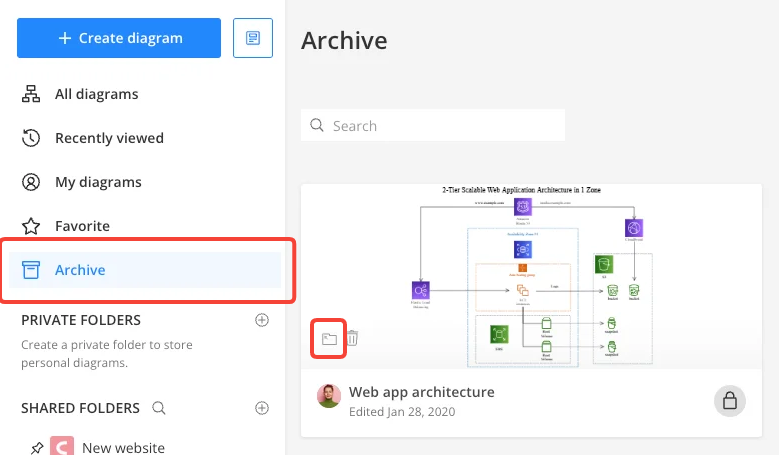Click the Search input field
This screenshot has width=779, height=455.
(433, 126)
